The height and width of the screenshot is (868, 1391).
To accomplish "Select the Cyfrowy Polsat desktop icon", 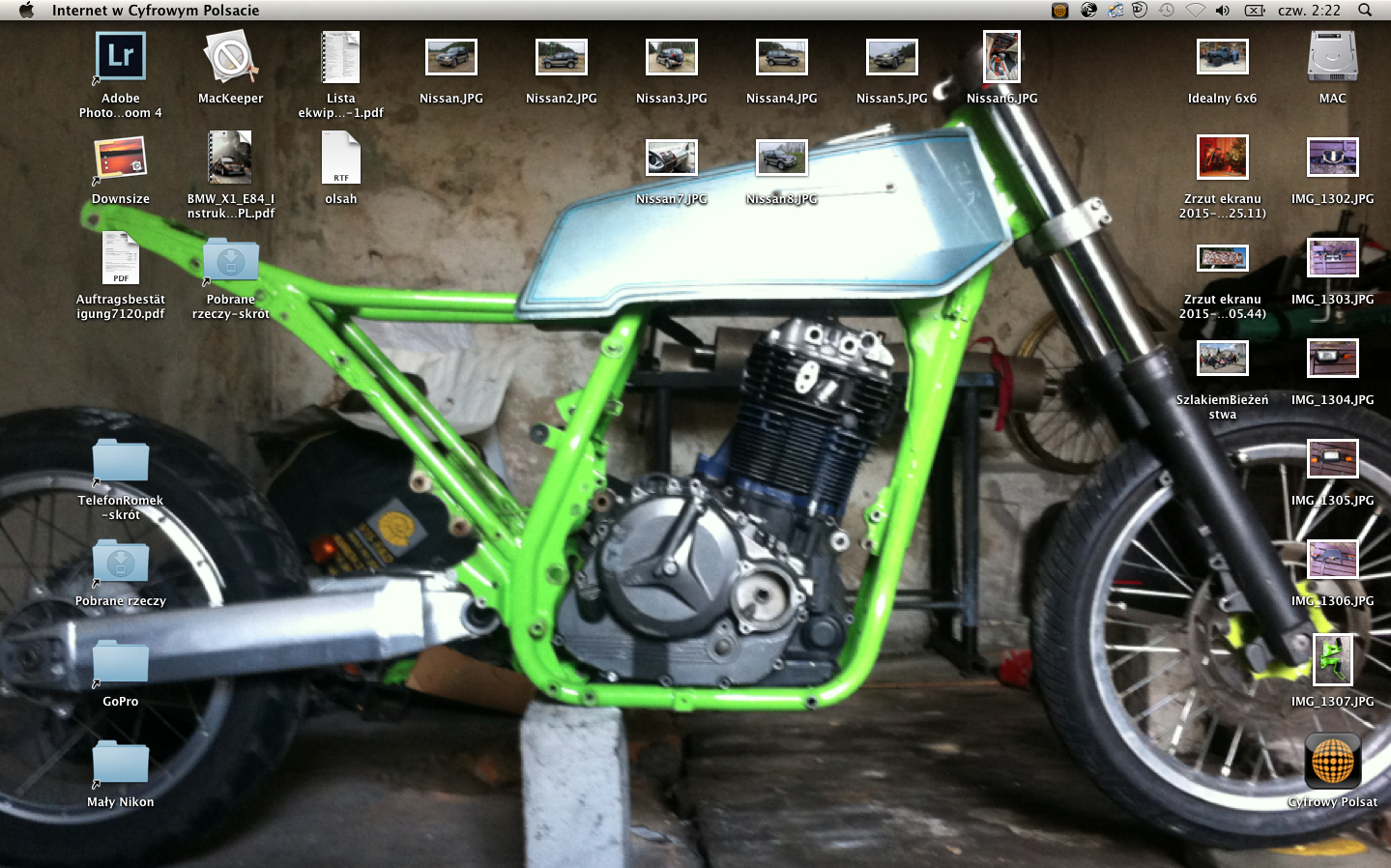I will 1332,761.
